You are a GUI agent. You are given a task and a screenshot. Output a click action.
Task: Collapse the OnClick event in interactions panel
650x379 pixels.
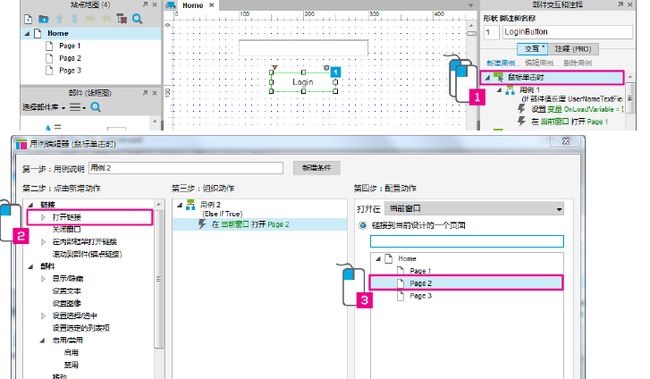point(488,78)
